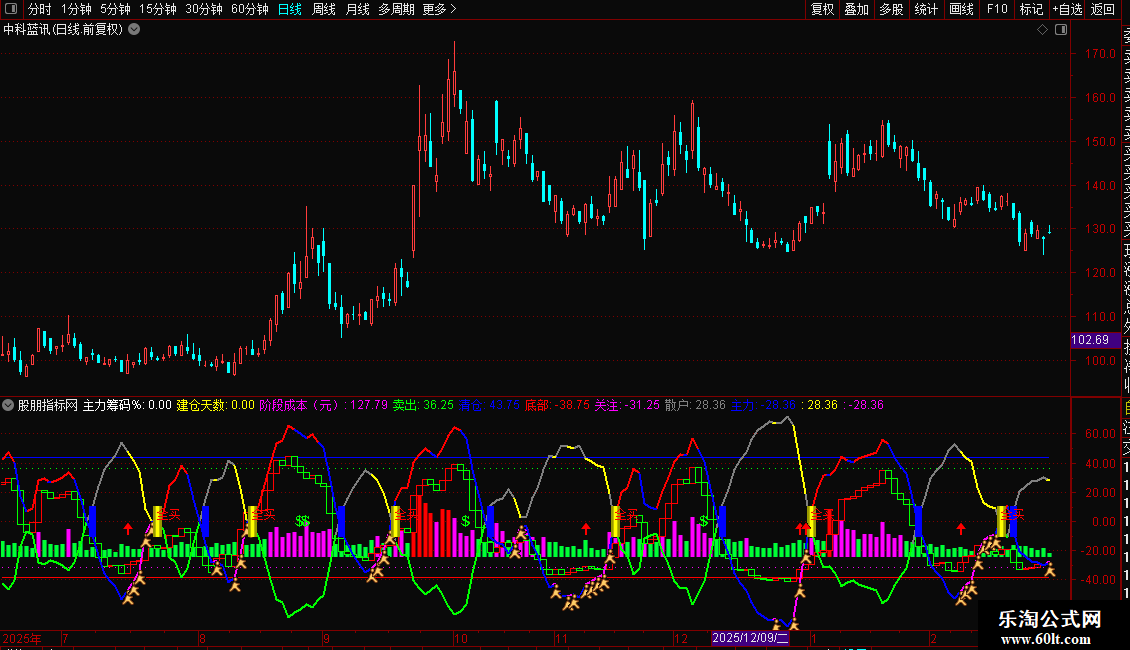Switch to 日线 daily period
The height and width of the screenshot is (650, 1130).
coord(289,9)
